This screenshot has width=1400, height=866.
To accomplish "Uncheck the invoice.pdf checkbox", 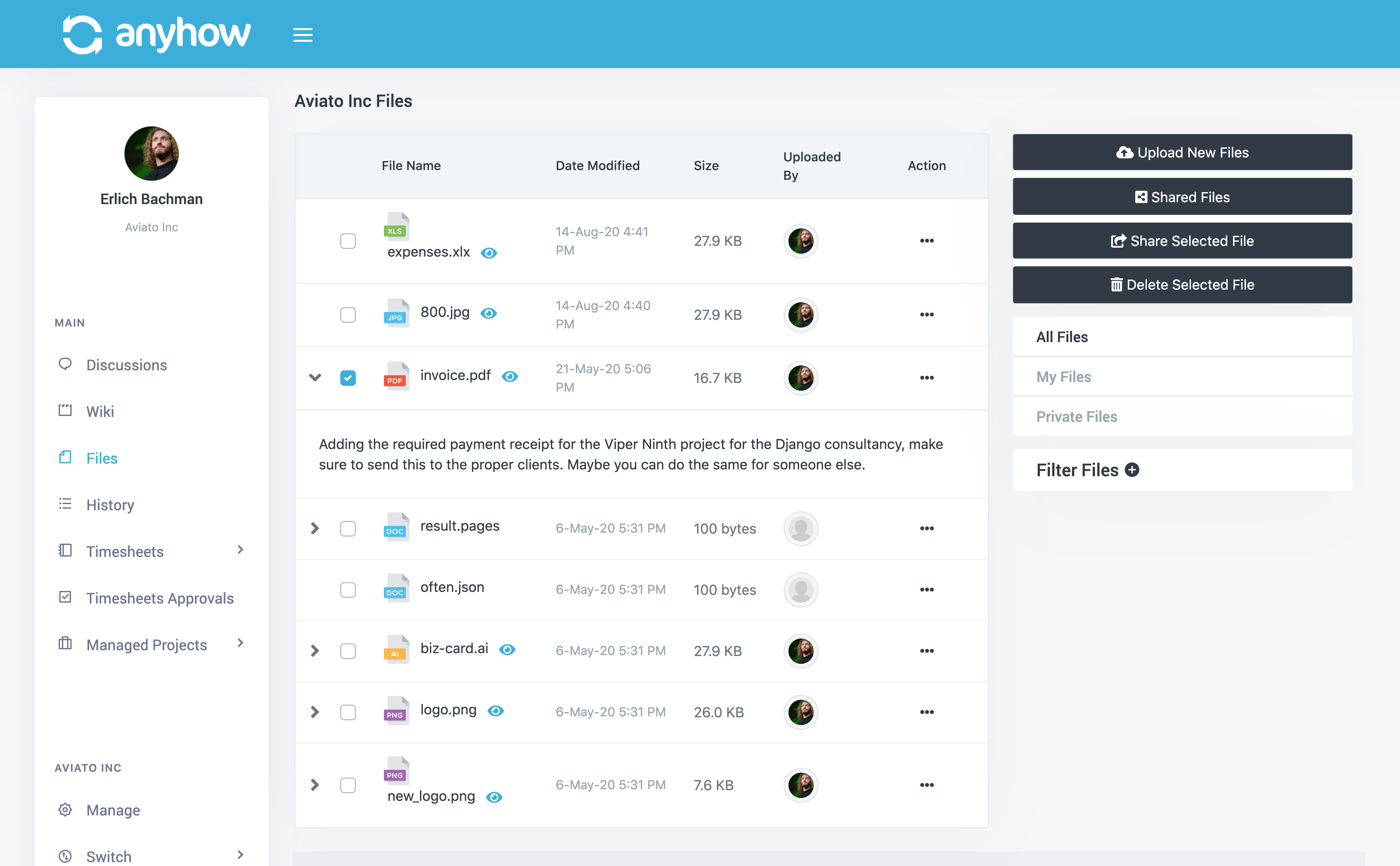I will pyautogui.click(x=348, y=378).
